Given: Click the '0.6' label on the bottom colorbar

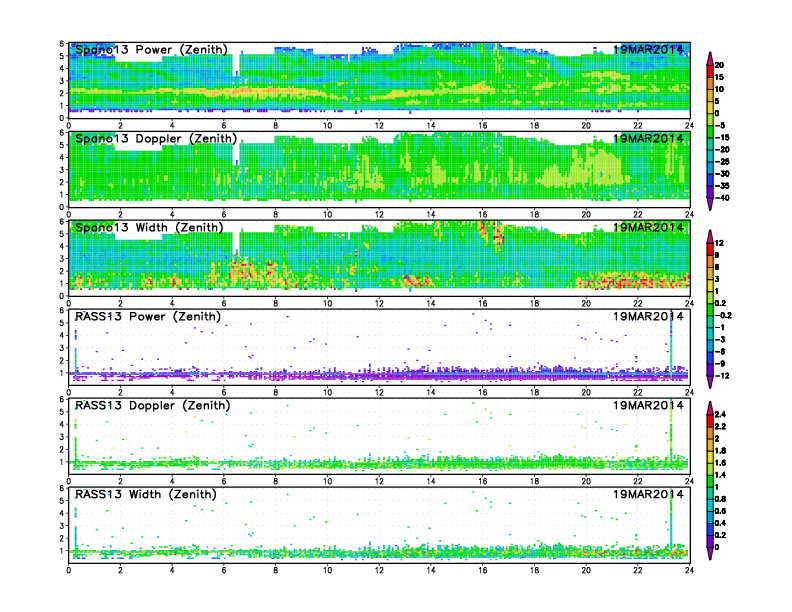Looking at the screenshot, I should click(720, 511).
